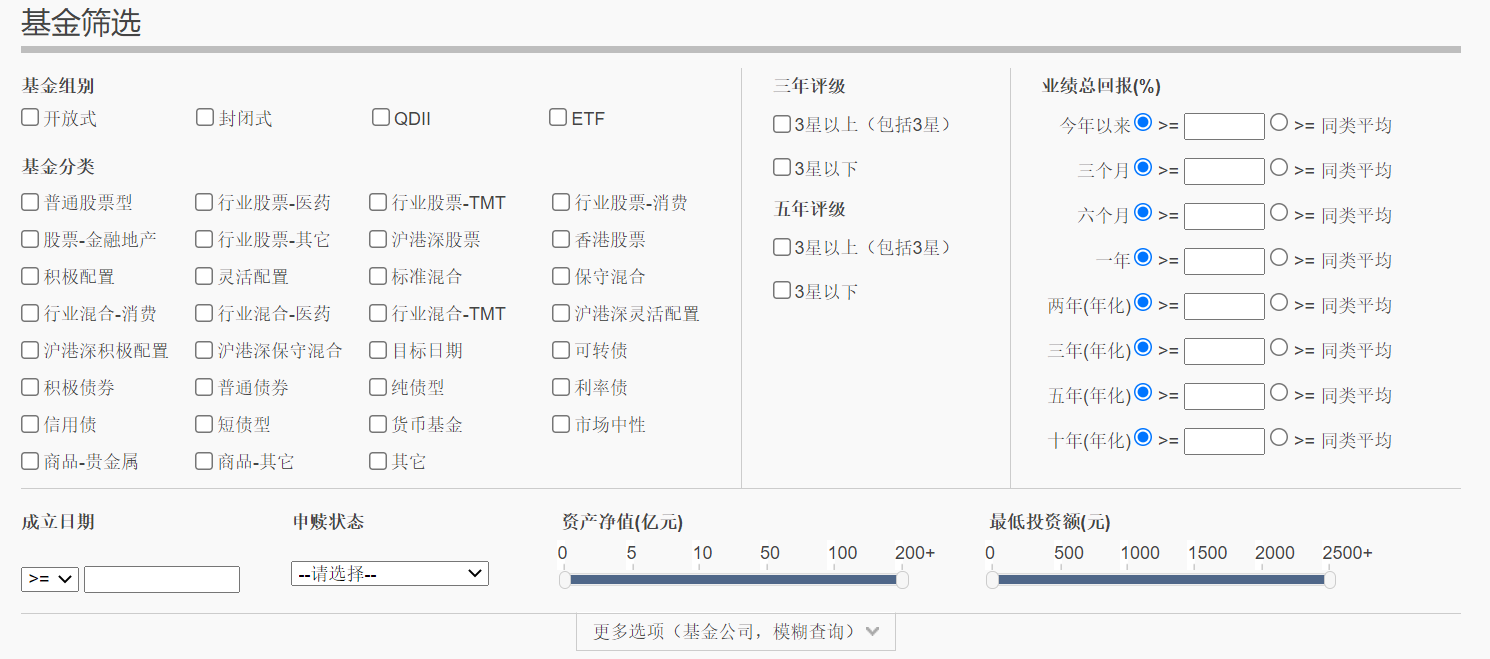Click the 五年(年化) return input box
This screenshot has width=1490, height=659.
click(1224, 396)
